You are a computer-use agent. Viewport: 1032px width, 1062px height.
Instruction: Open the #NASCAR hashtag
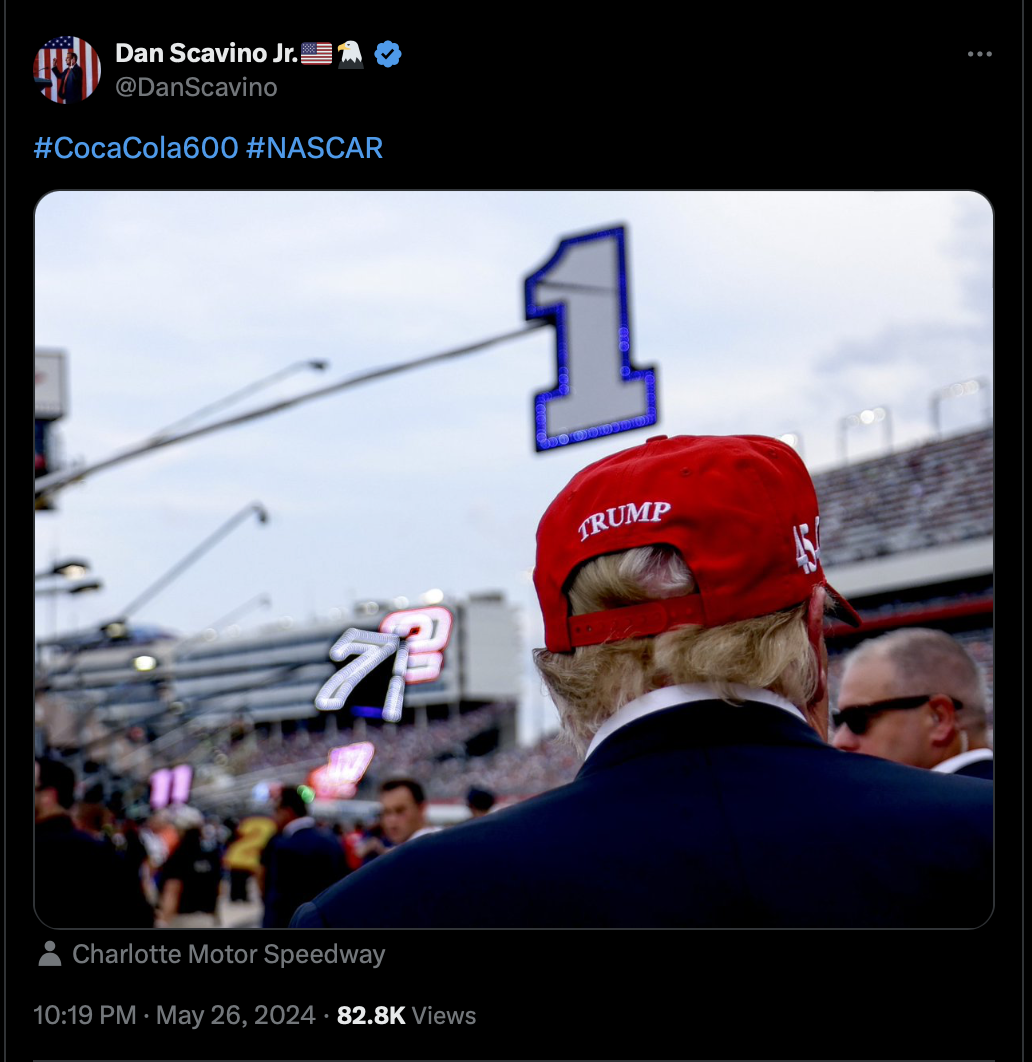[315, 148]
